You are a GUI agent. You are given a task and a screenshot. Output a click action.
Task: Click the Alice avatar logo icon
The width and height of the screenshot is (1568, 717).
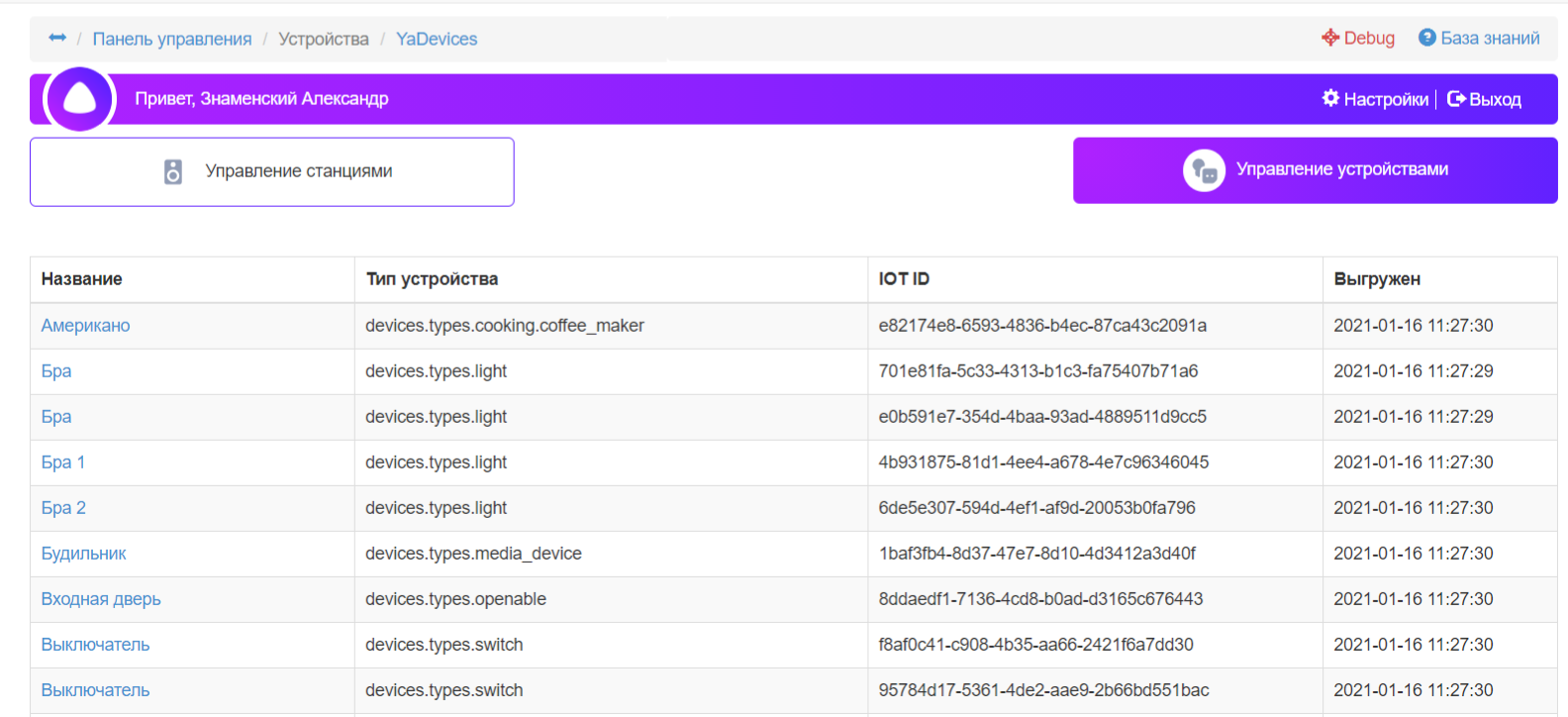pyautogui.click(x=80, y=99)
